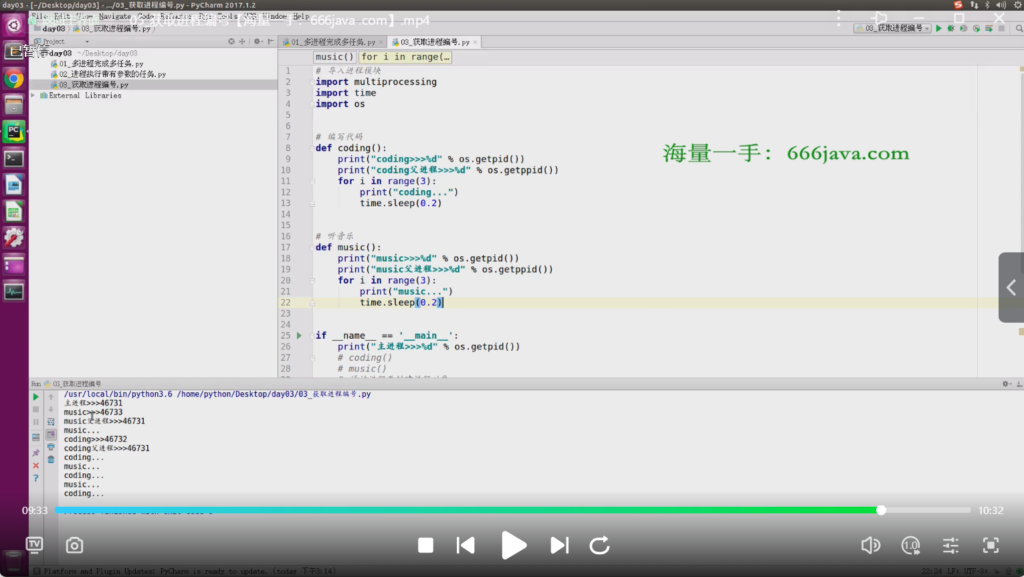The image size is (1024, 577).
Task: Expand the External Libraries tree node
Action: click(34, 96)
